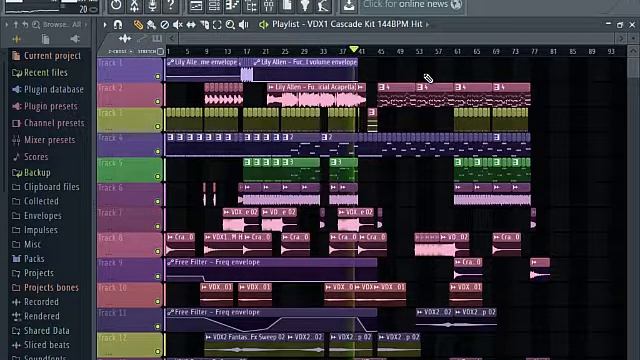Open the mixer toolbar icon
The width and height of the screenshot is (640, 360).
coord(269,5)
